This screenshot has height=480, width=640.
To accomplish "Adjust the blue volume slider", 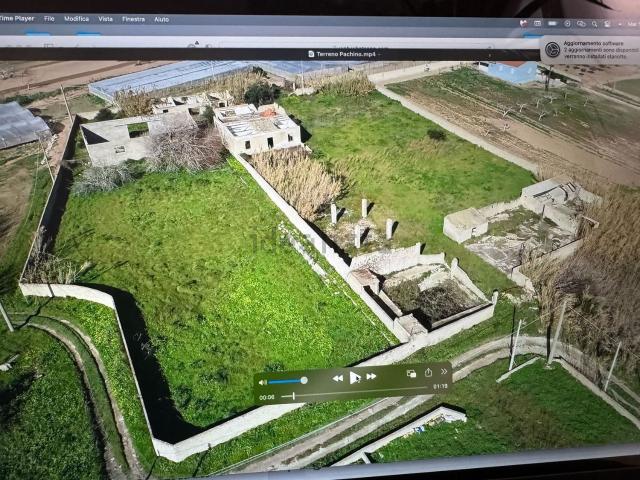I will click(288, 381).
